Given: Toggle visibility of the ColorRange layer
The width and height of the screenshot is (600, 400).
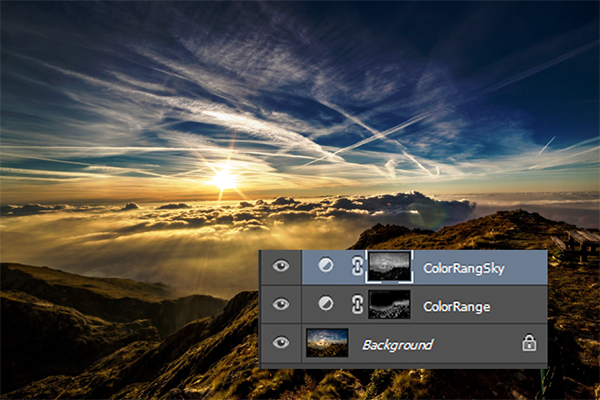Looking at the screenshot, I should [281, 305].
